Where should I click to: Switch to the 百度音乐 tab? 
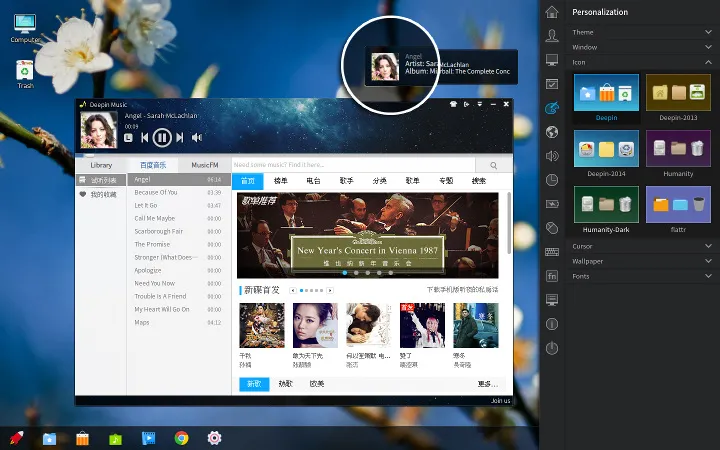pos(153,165)
